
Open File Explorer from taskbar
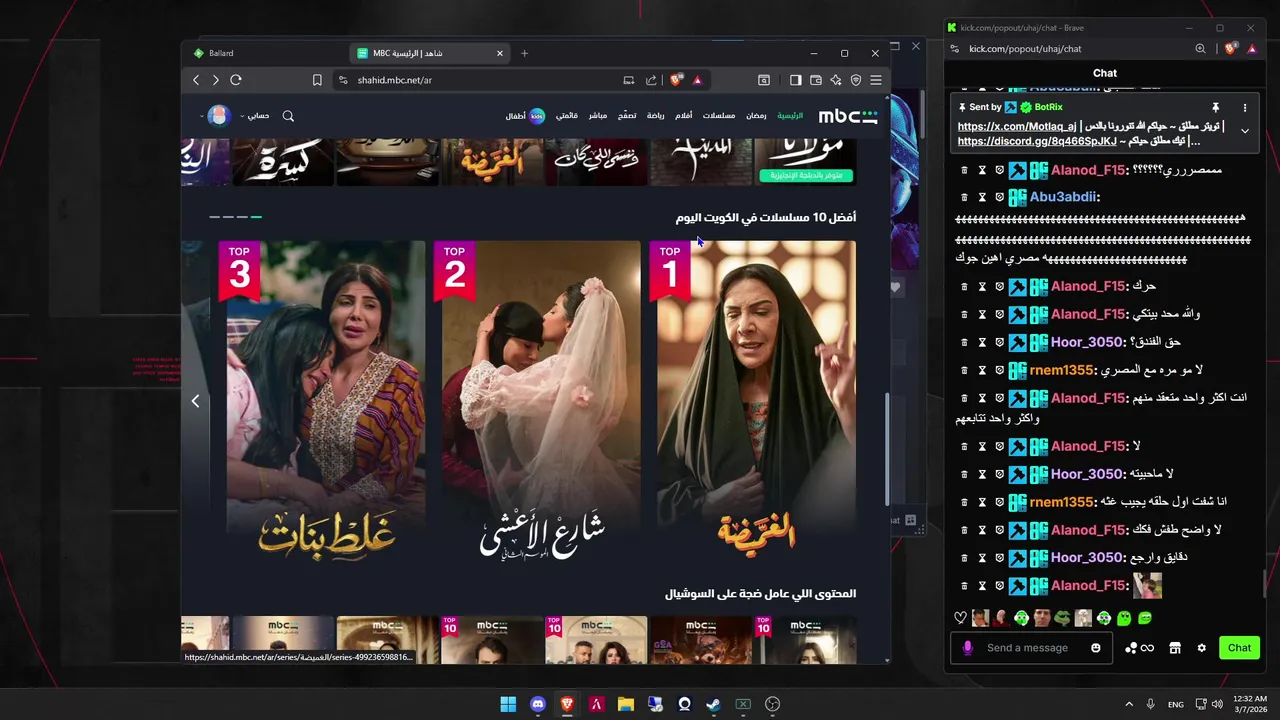(625, 704)
